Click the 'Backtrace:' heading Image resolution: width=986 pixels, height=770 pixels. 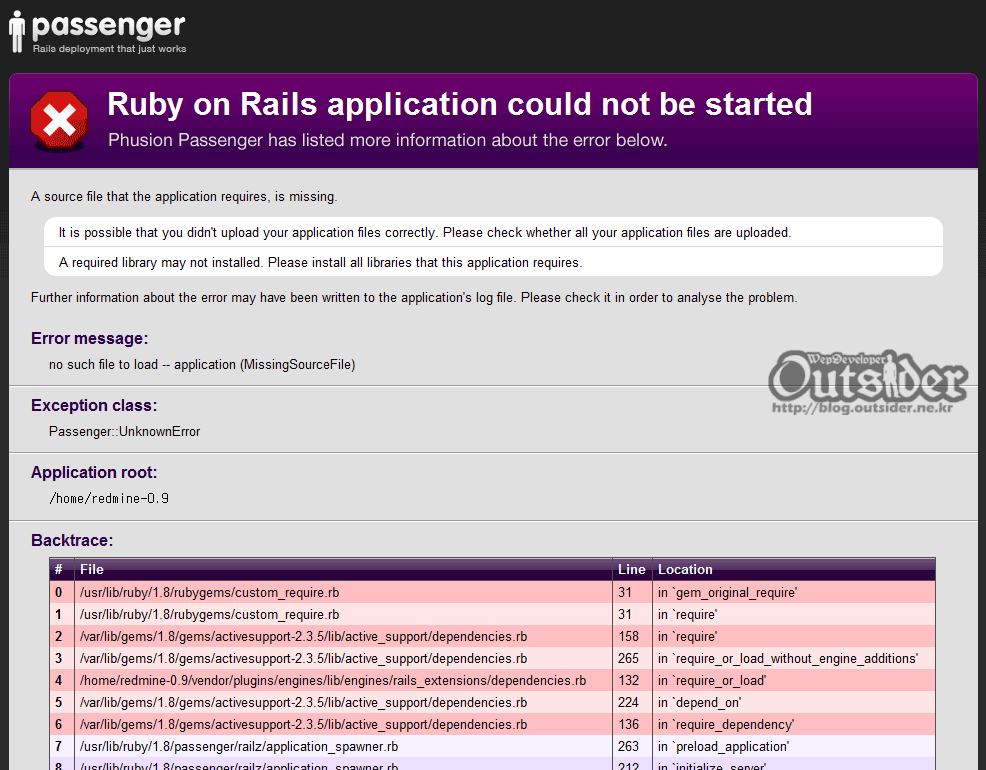tap(72, 541)
